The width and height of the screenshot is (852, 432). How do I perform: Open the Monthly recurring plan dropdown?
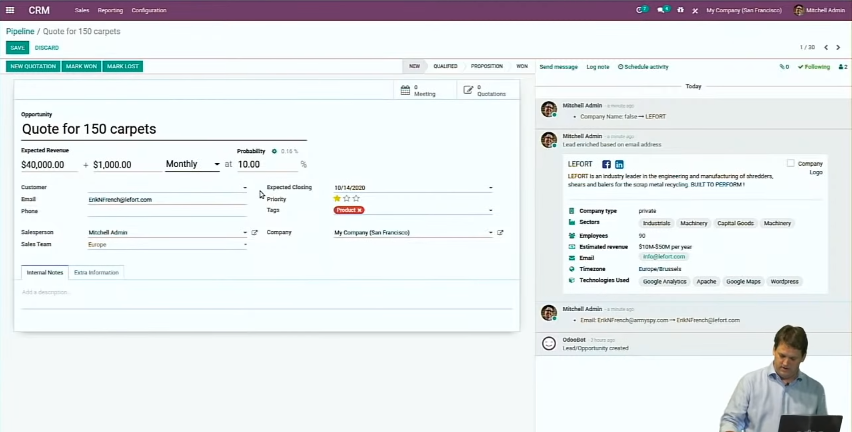coord(192,164)
